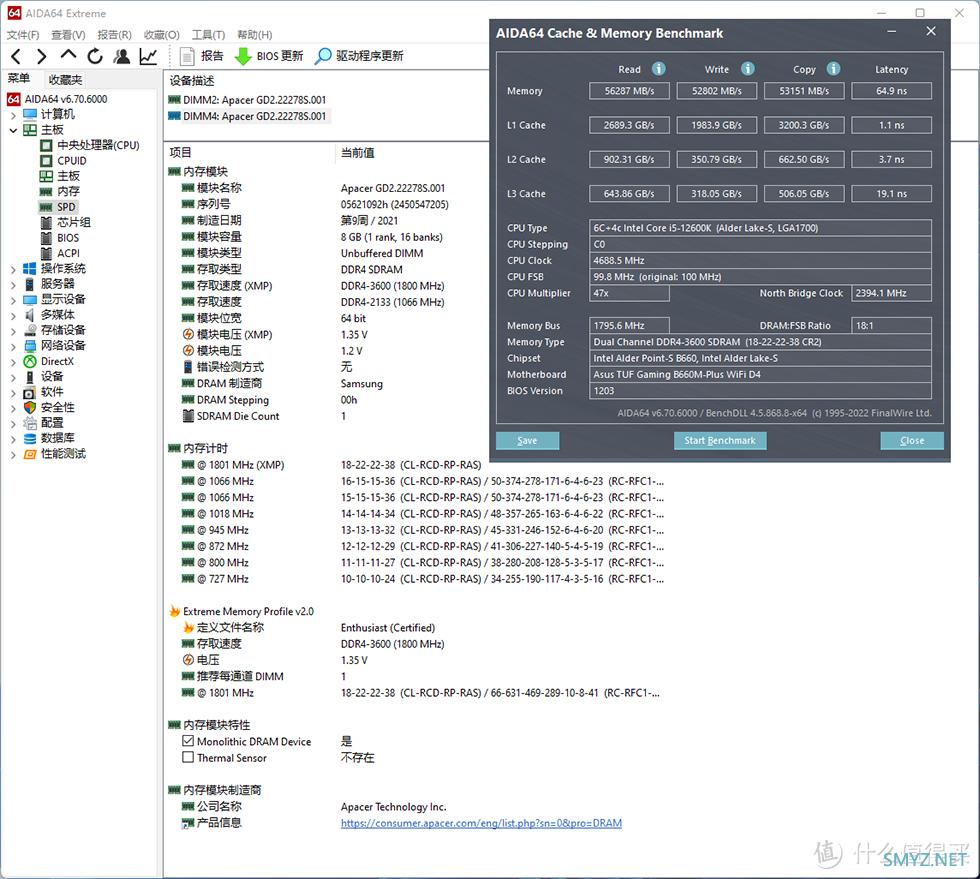Select the 内存 memory tree item
This screenshot has width=980, height=879.
[60, 191]
